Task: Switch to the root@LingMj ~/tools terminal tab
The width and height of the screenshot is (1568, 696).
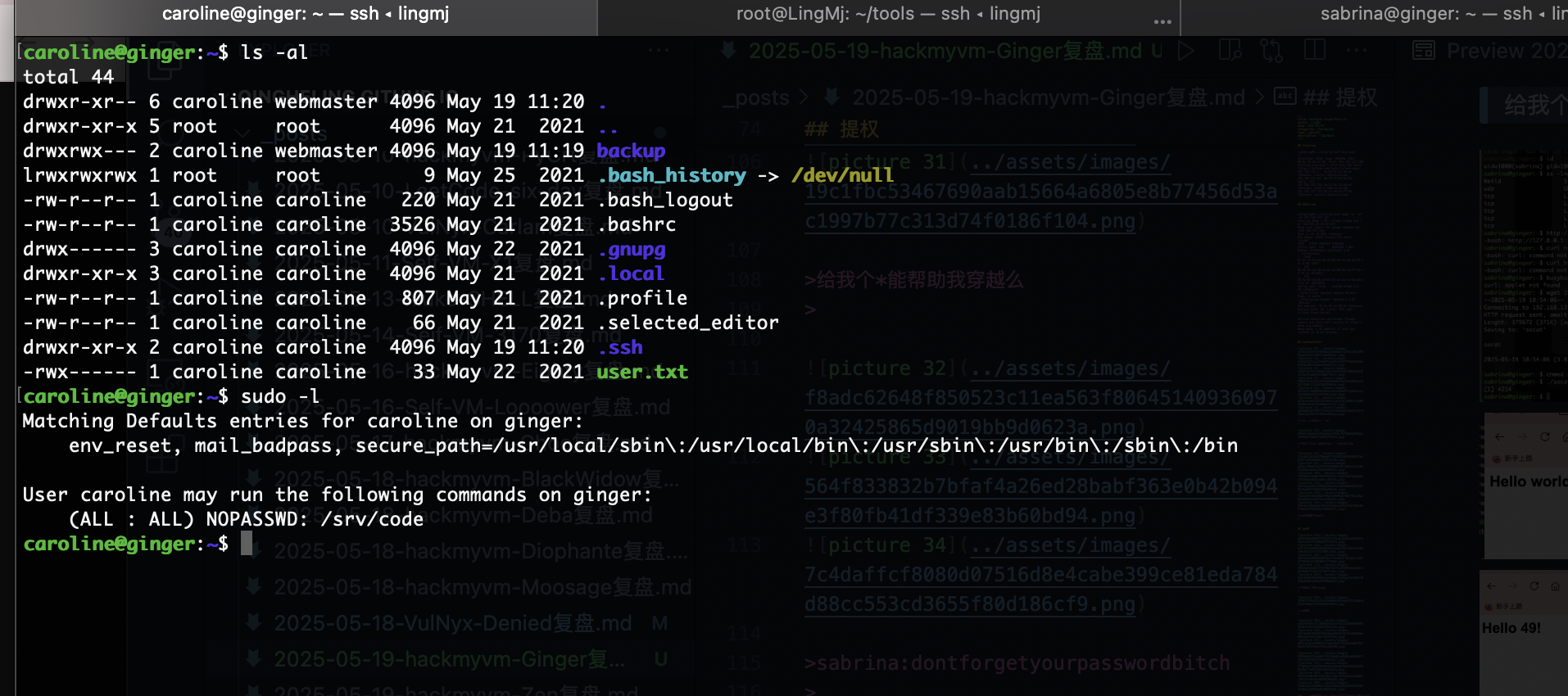Action: coord(888,14)
